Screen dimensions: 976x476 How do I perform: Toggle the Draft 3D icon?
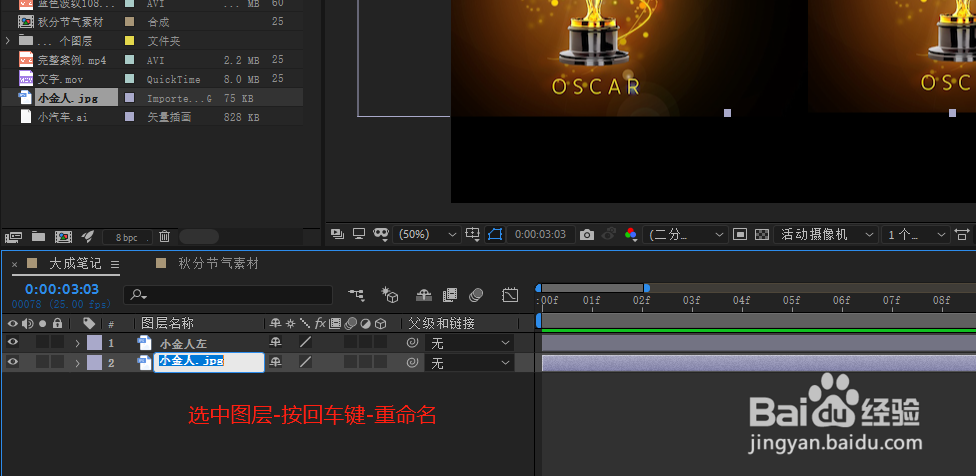(390, 295)
